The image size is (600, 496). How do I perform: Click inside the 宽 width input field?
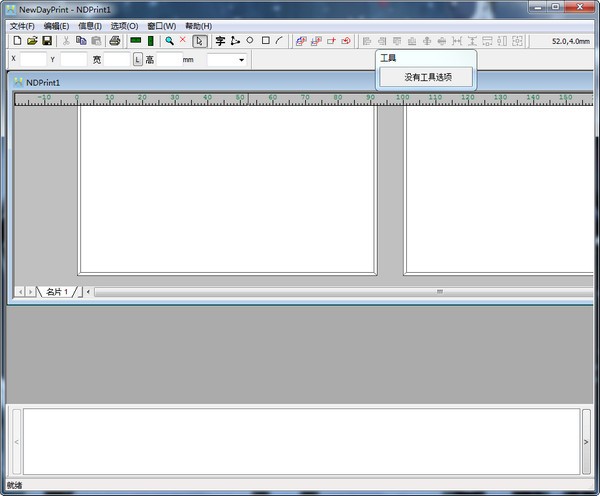pyautogui.click(x=117, y=60)
